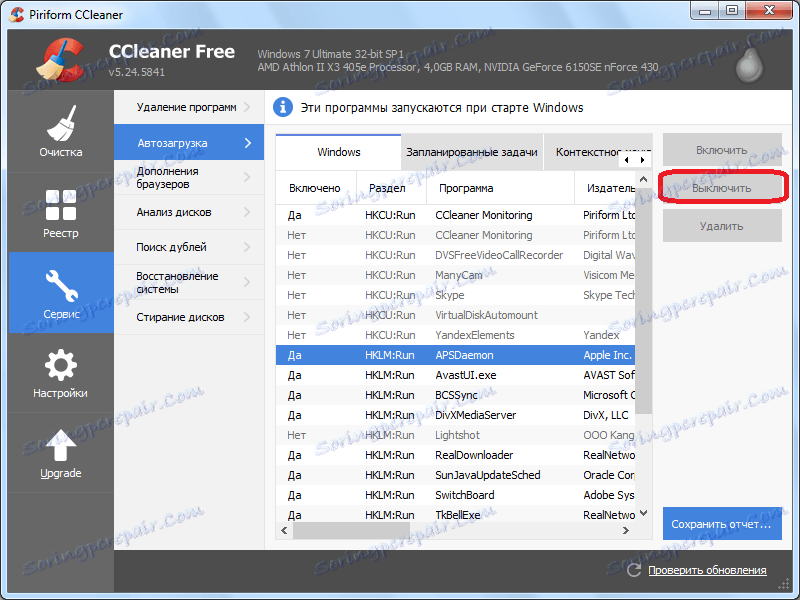Select the ManyCam entry
Screen dimensions: 800x600
[x=456, y=275]
